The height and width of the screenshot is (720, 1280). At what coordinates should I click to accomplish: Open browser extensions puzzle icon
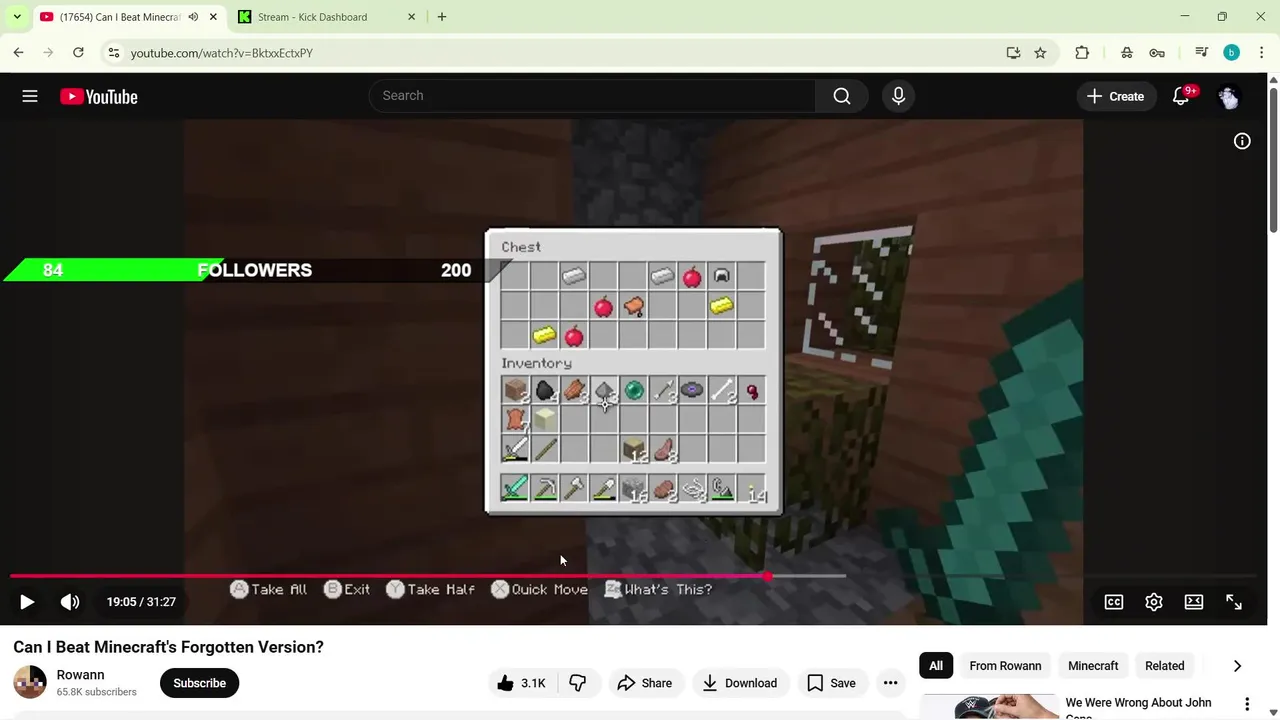(1082, 53)
